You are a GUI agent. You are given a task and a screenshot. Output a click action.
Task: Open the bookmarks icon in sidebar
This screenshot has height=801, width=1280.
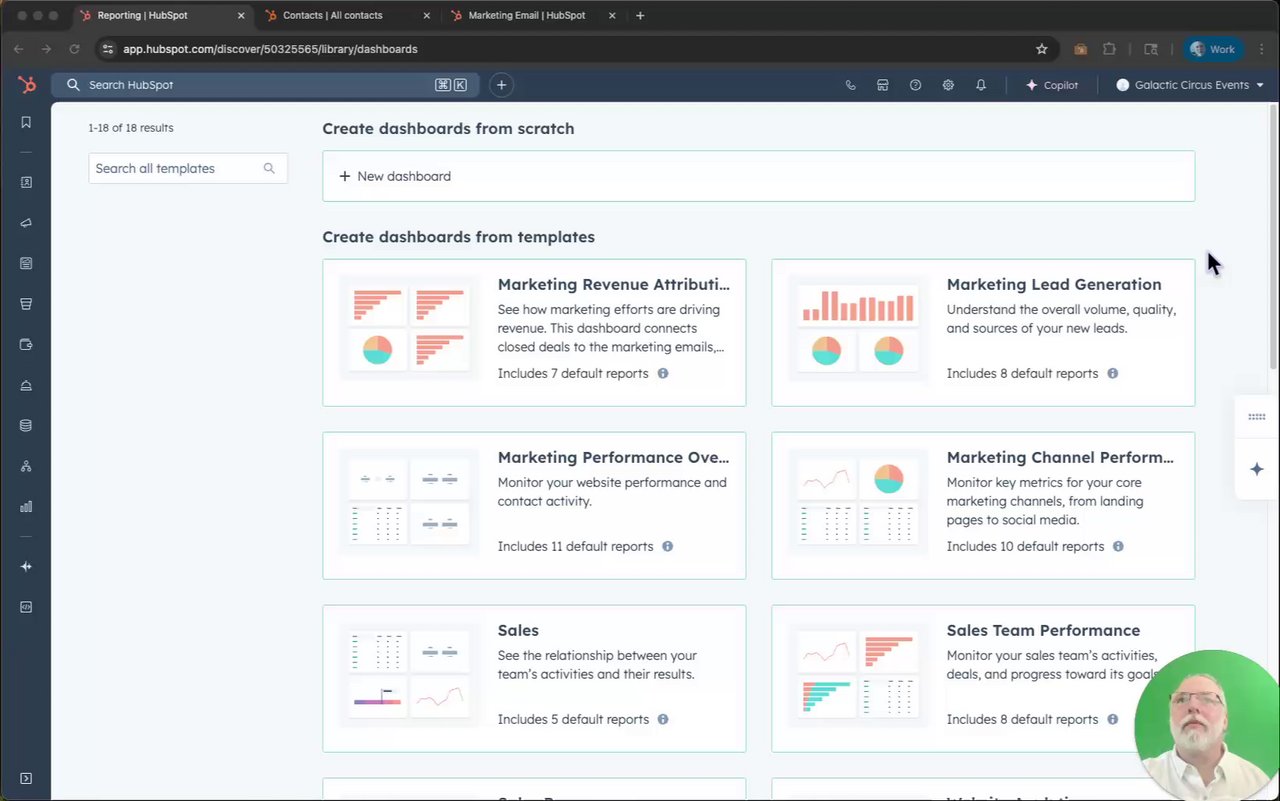[26, 122]
